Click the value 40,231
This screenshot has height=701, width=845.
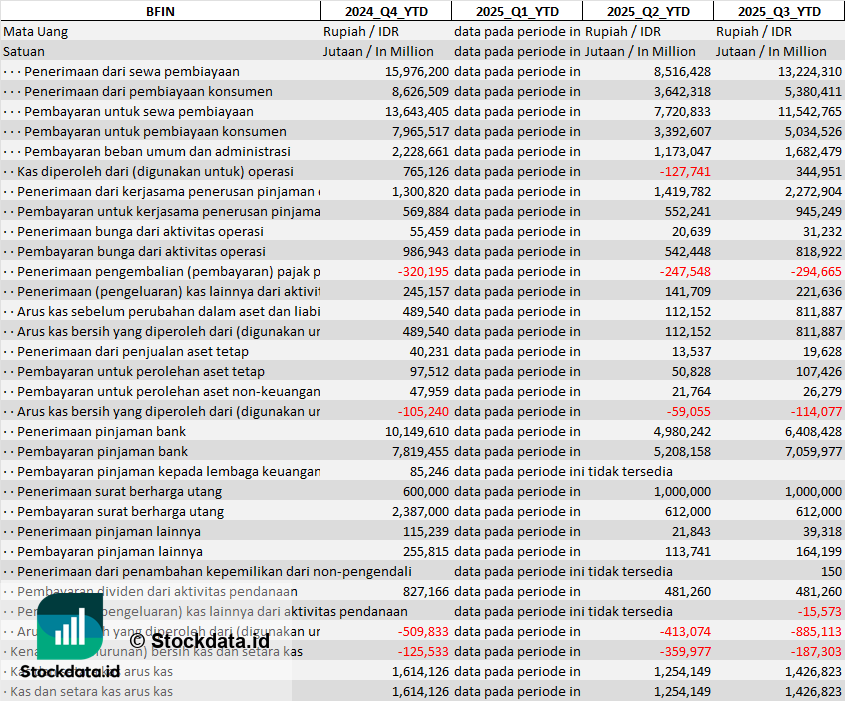click(429, 352)
